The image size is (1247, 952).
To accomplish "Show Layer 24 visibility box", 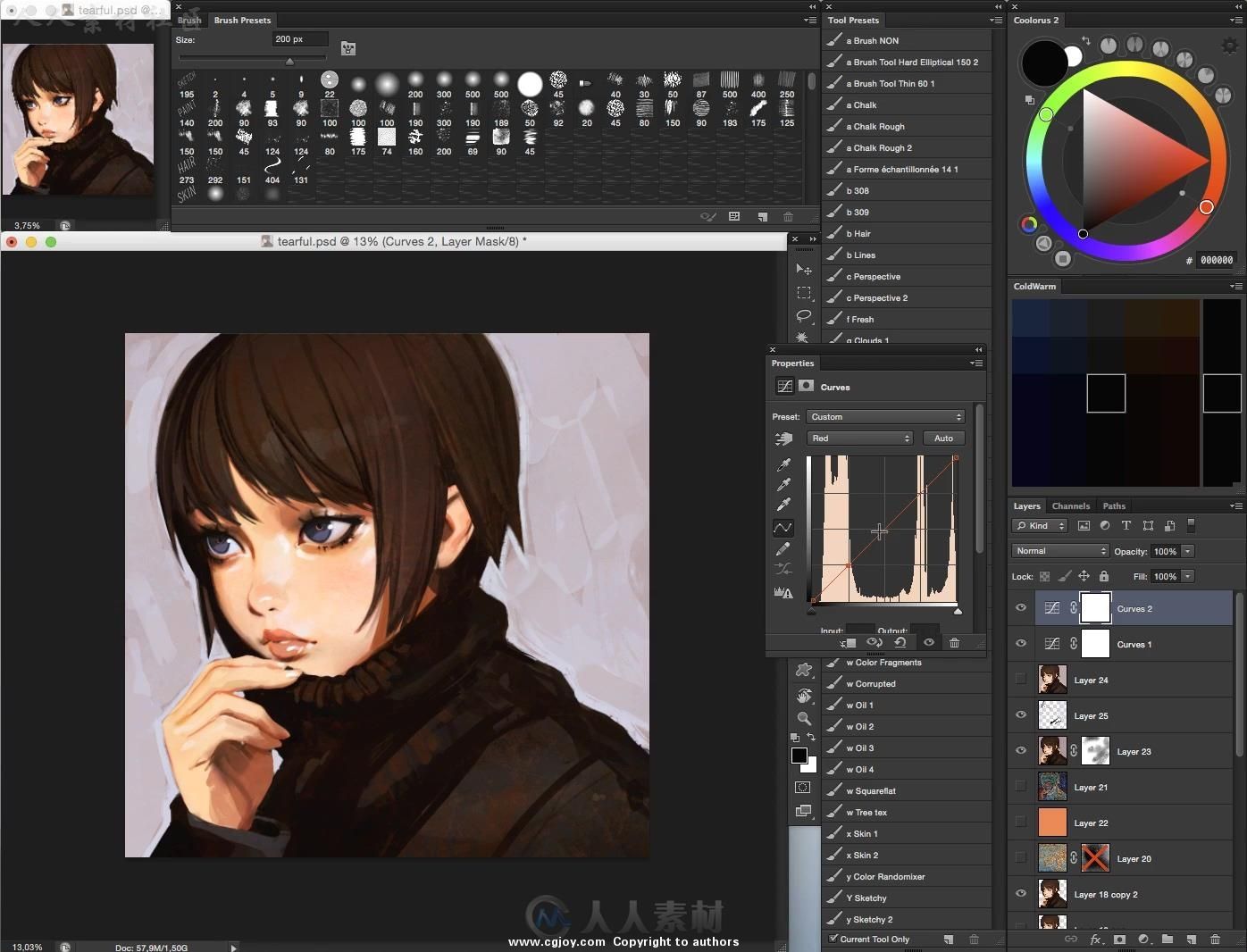I will (x=1021, y=680).
